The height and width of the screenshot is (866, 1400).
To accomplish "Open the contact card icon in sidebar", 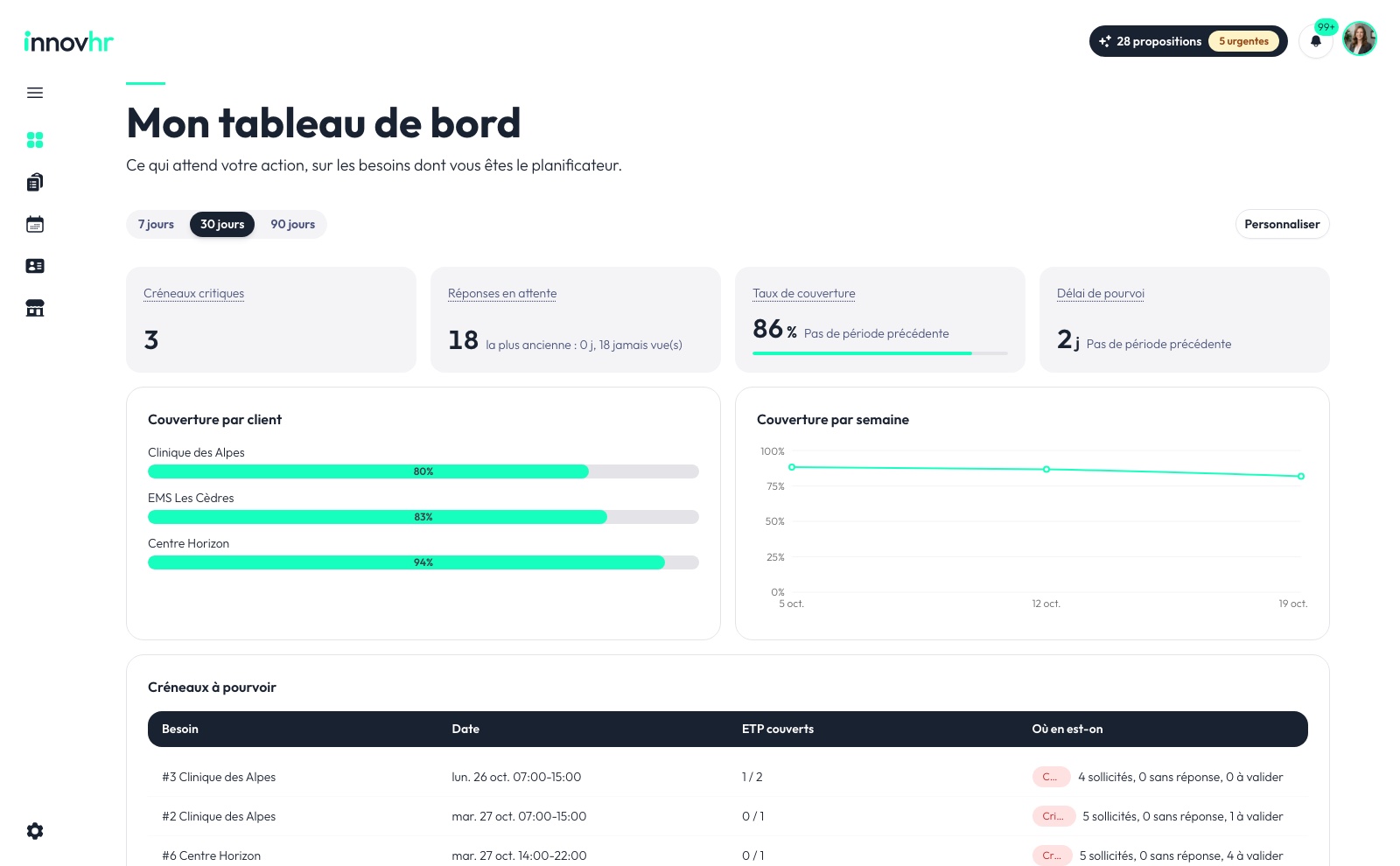I will 35,266.
